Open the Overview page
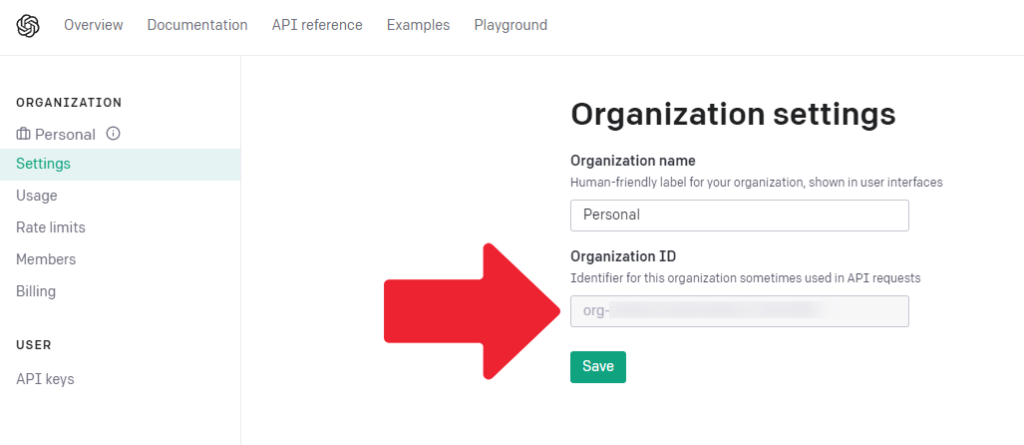 coord(93,25)
